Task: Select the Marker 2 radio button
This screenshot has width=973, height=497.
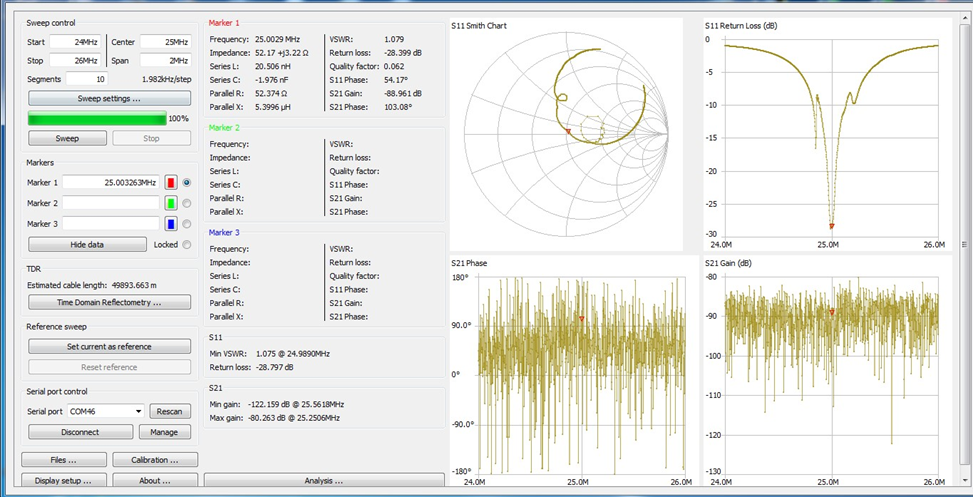Action: pyautogui.click(x=187, y=203)
